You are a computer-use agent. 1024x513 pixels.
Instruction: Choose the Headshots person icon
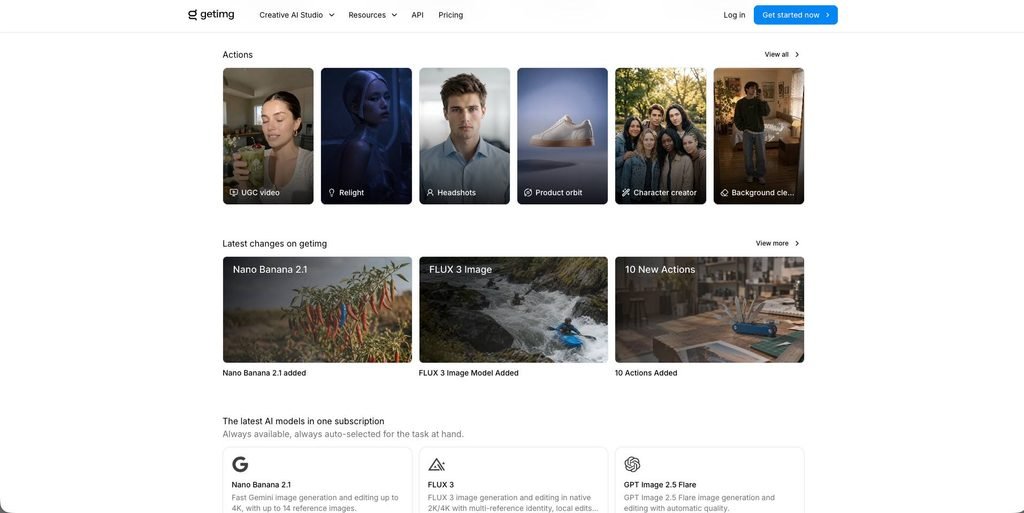(x=430, y=193)
